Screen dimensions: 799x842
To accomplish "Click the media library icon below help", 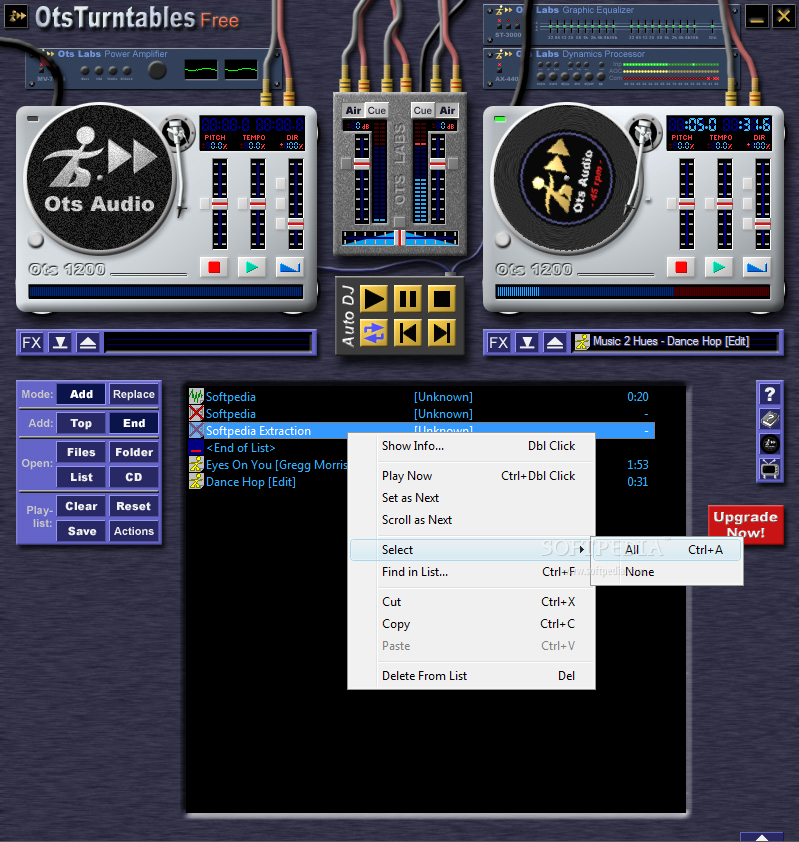I will coord(770,419).
